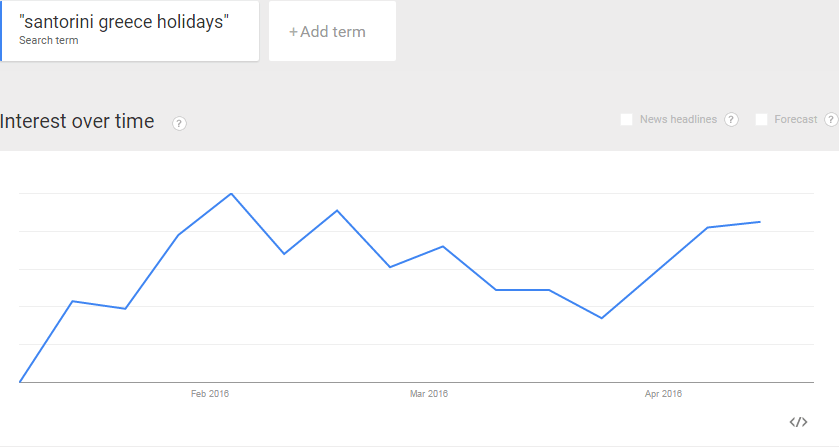Click the embed code icon below the chart
Viewport: 839px width, 447px height.
click(x=798, y=422)
